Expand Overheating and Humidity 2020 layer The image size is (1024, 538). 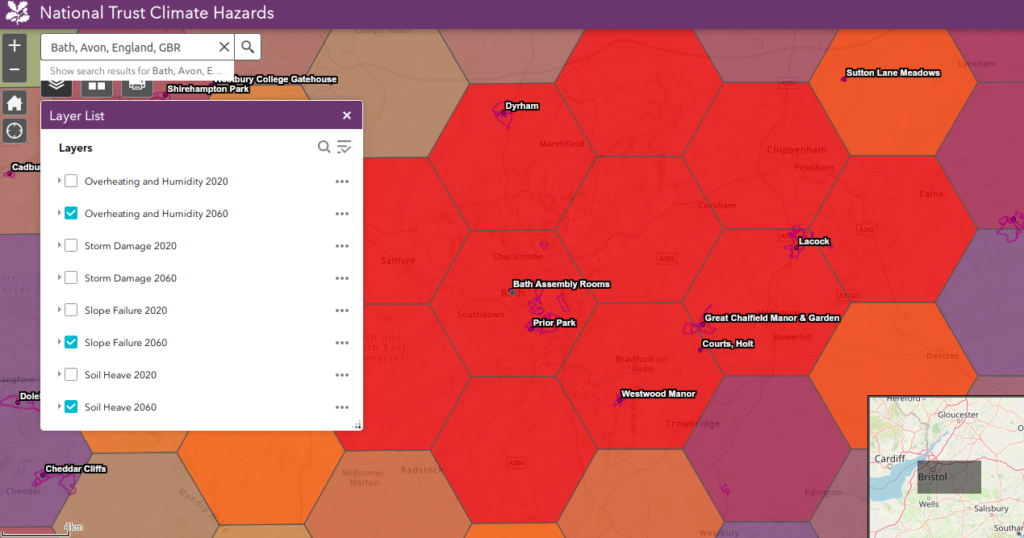tap(59, 180)
